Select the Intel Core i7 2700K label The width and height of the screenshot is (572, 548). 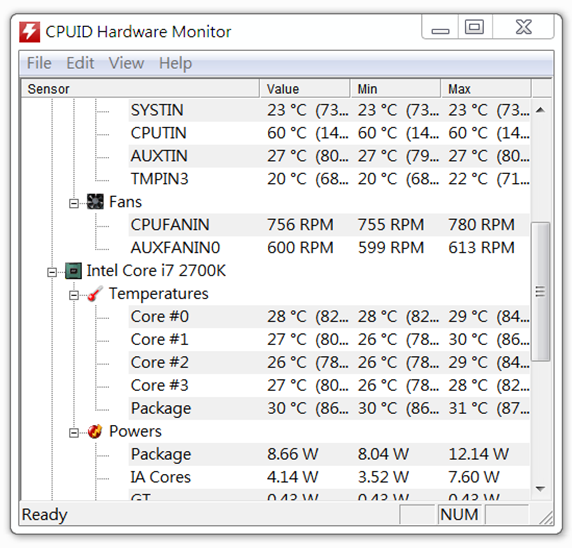(156, 271)
